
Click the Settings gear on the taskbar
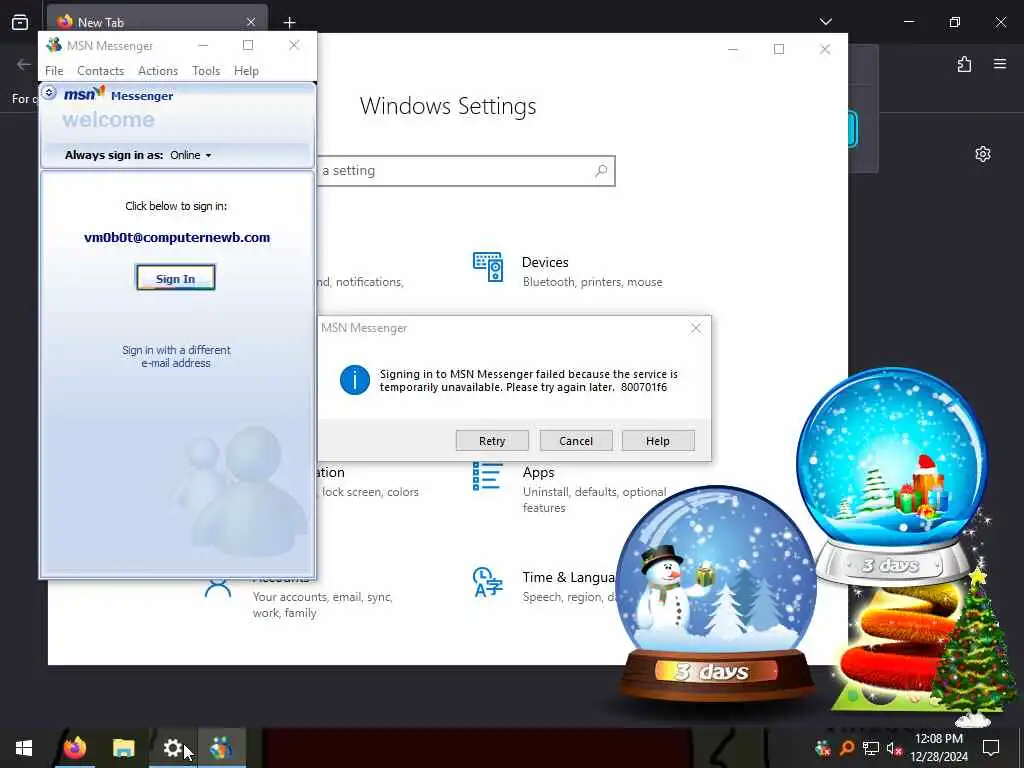[172, 748]
